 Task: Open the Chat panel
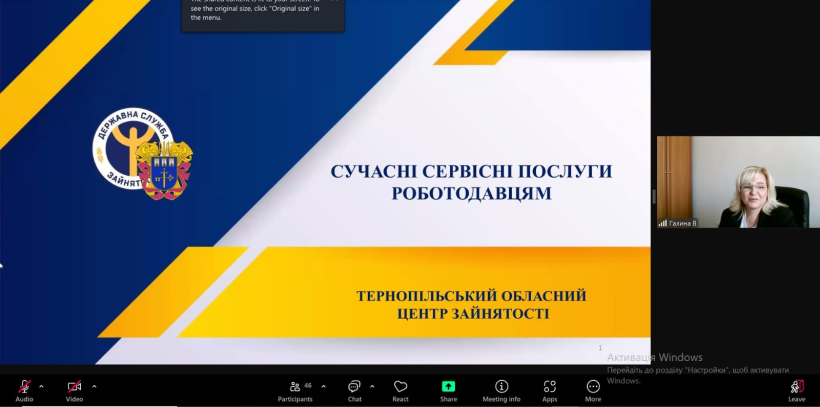point(355,391)
